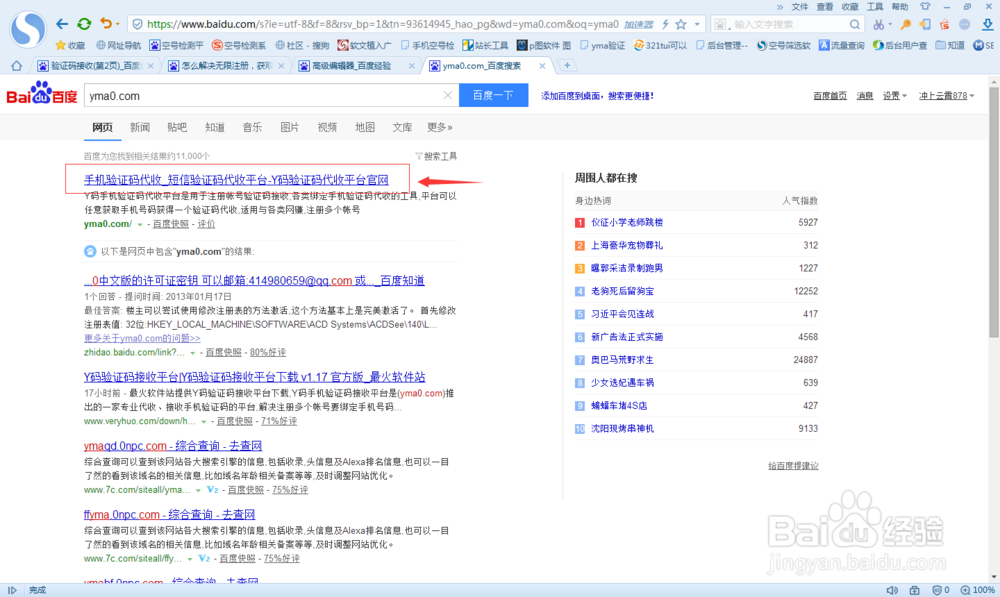Click the 给百度提建议 link
Screen dimensions: 1000x597
coord(793,466)
